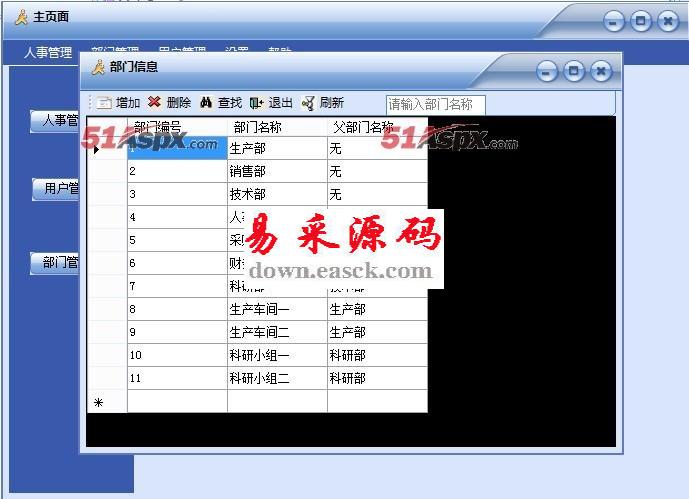Sort by the 父部门名称 column header
Image resolution: width=689 pixels, height=499 pixels.
[362, 127]
